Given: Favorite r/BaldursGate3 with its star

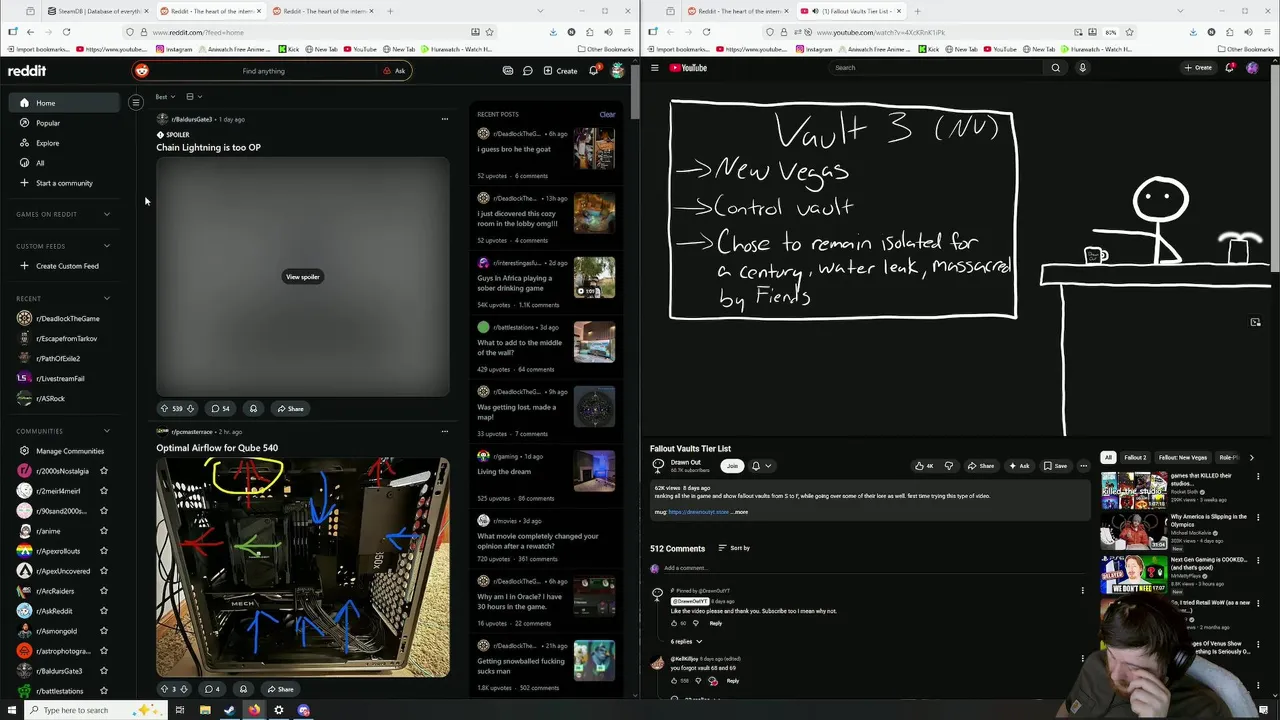Looking at the screenshot, I should pos(103,671).
